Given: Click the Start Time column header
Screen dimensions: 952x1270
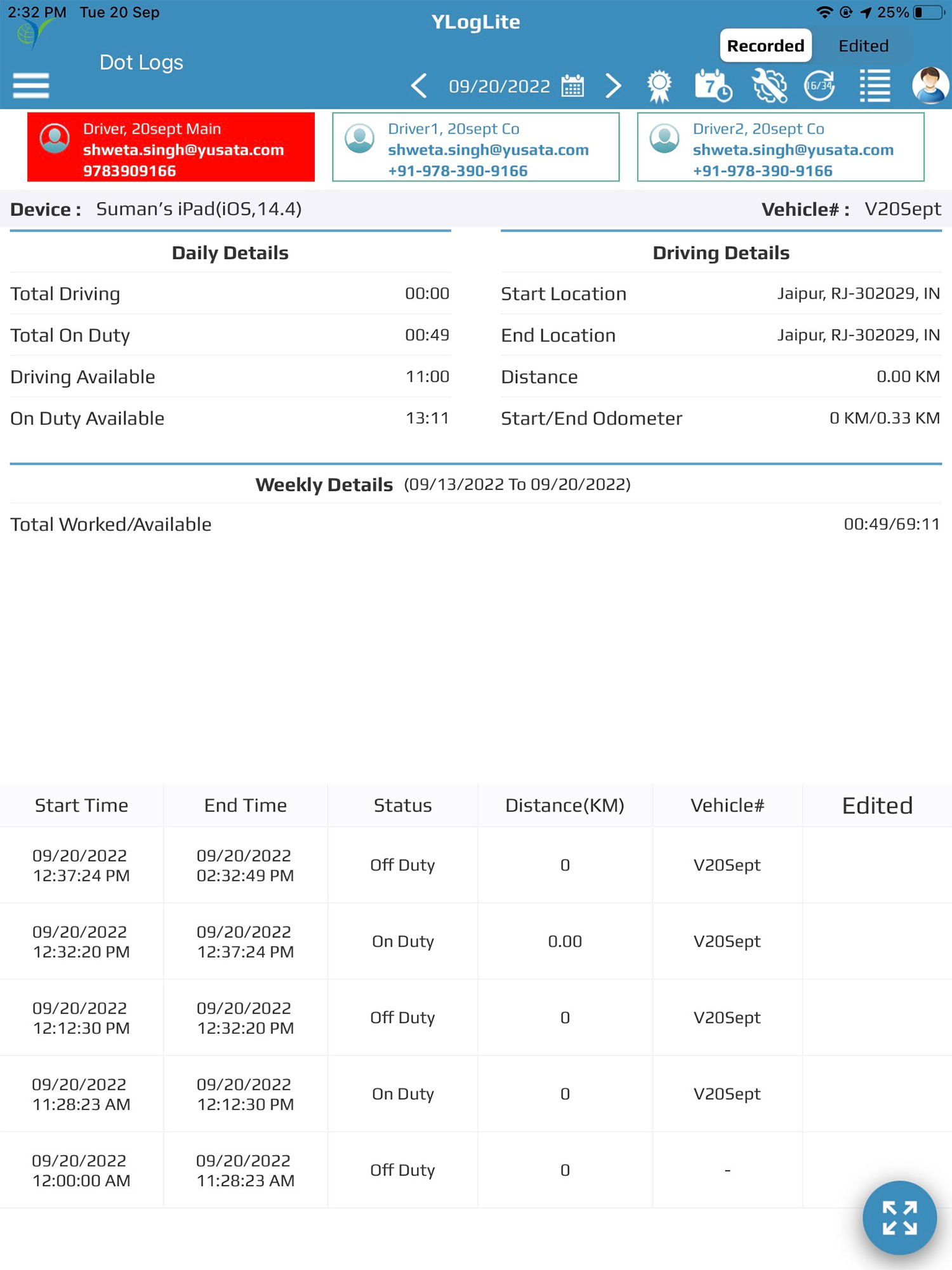Looking at the screenshot, I should 81,805.
